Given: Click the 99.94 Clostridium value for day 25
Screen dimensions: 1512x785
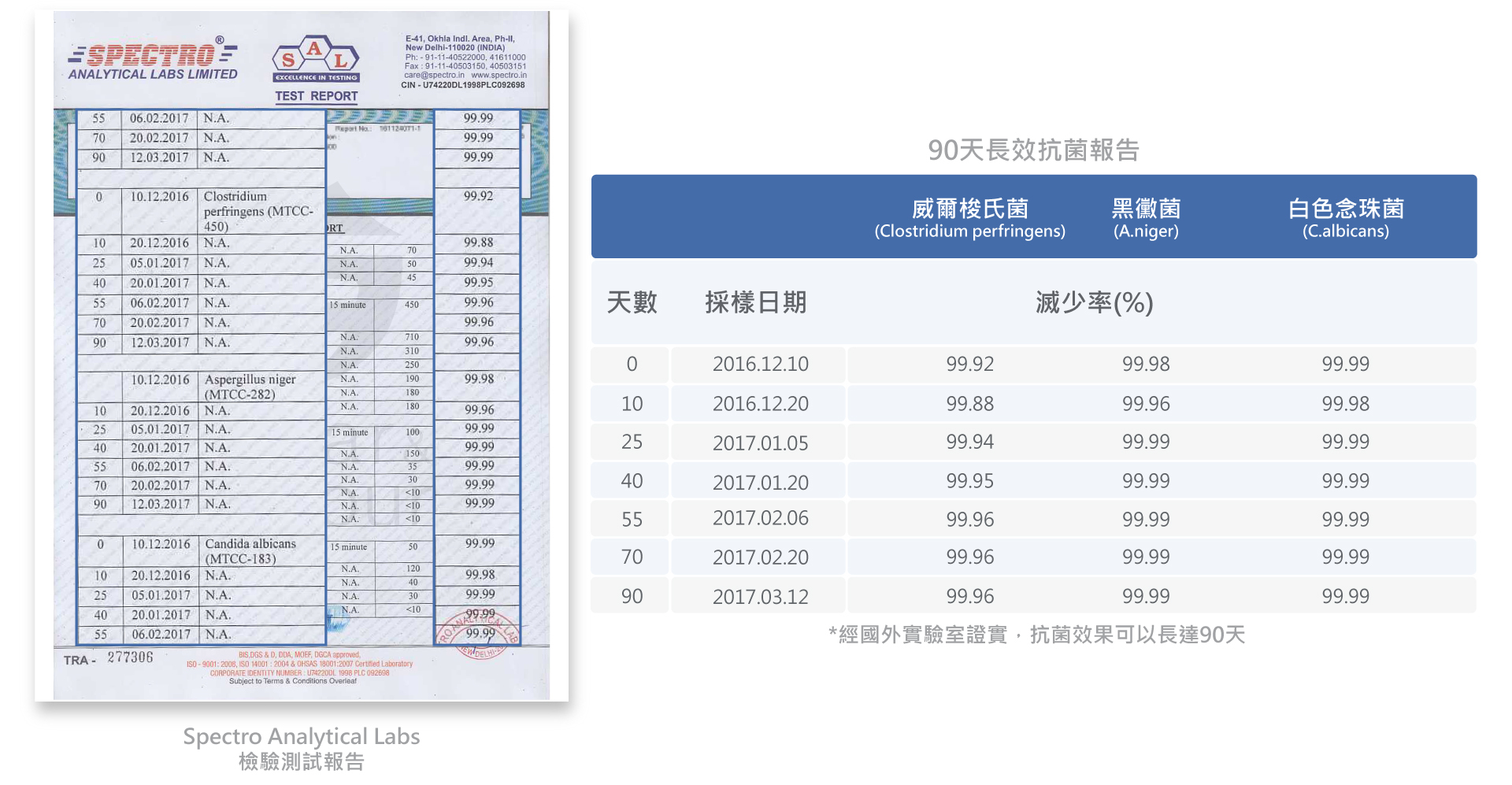Looking at the screenshot, I should [969, 442].
